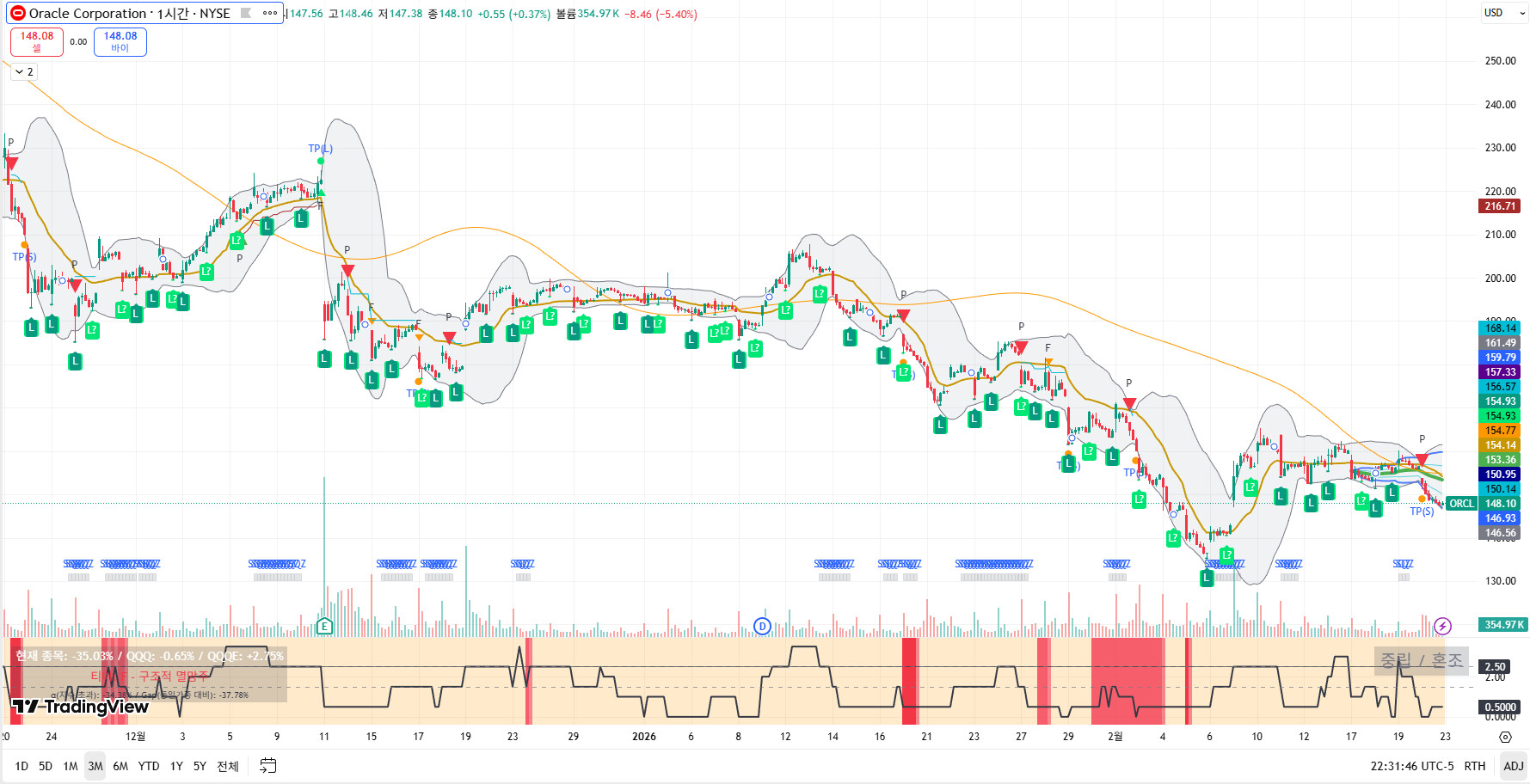
Task: Switch to the 5Y time range
Action: tap(200, 766)
